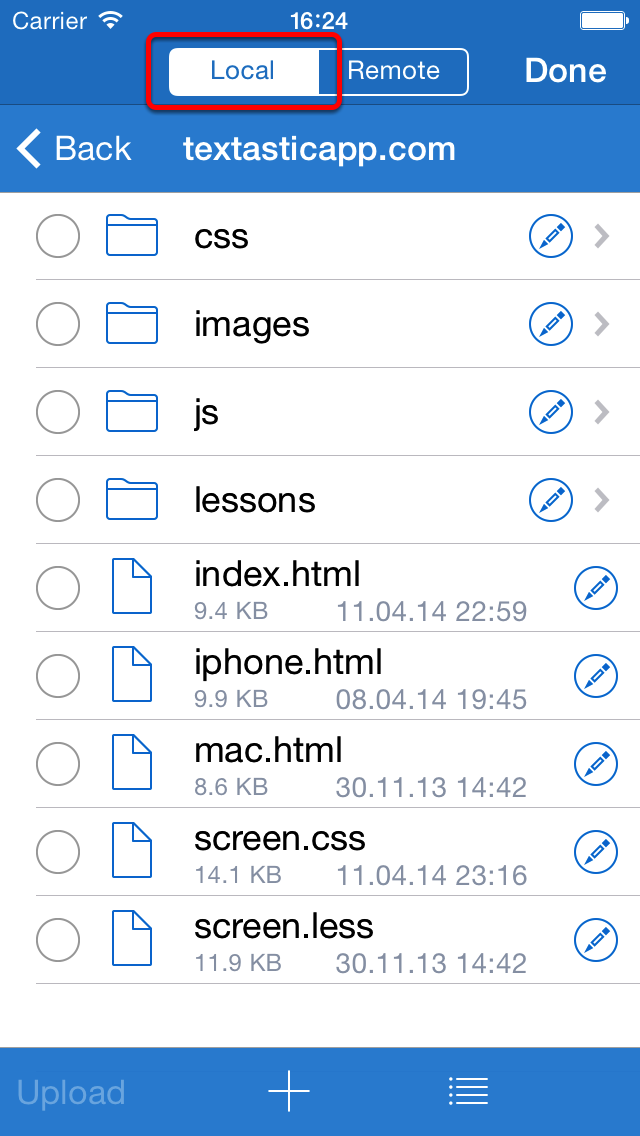Tap the edit pencil for screen.less
Viewport: 640px width, 1136px height.
click(596, 940)
